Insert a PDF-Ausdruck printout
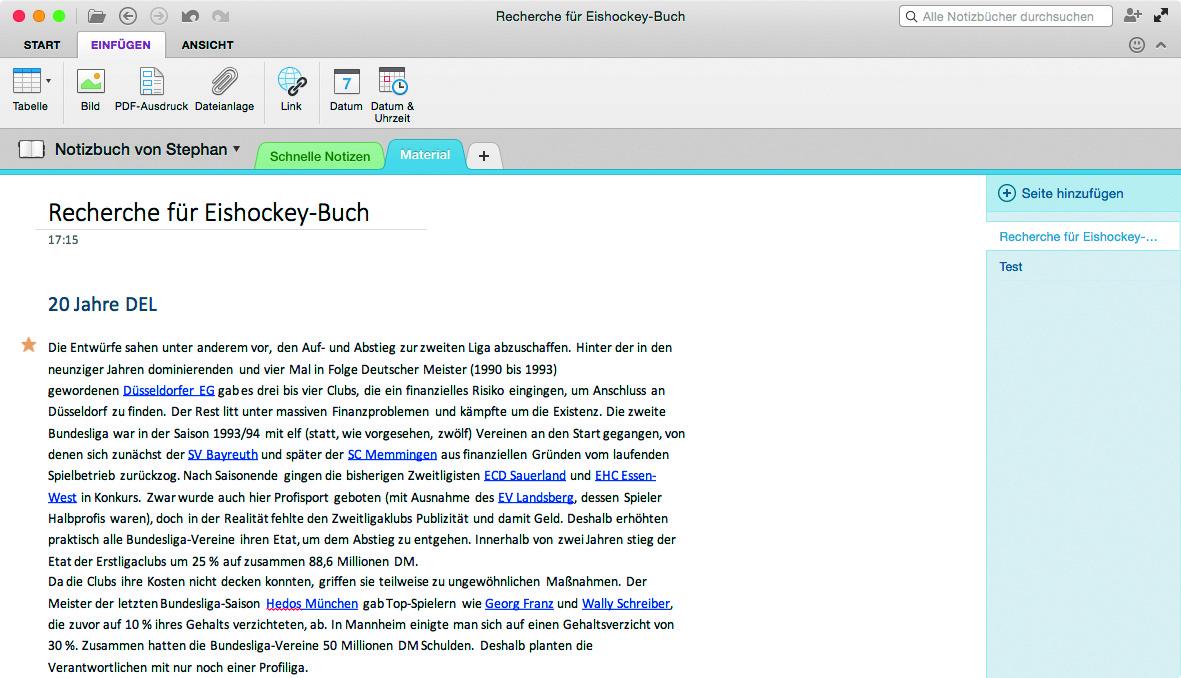 click(x=151, y=90)
